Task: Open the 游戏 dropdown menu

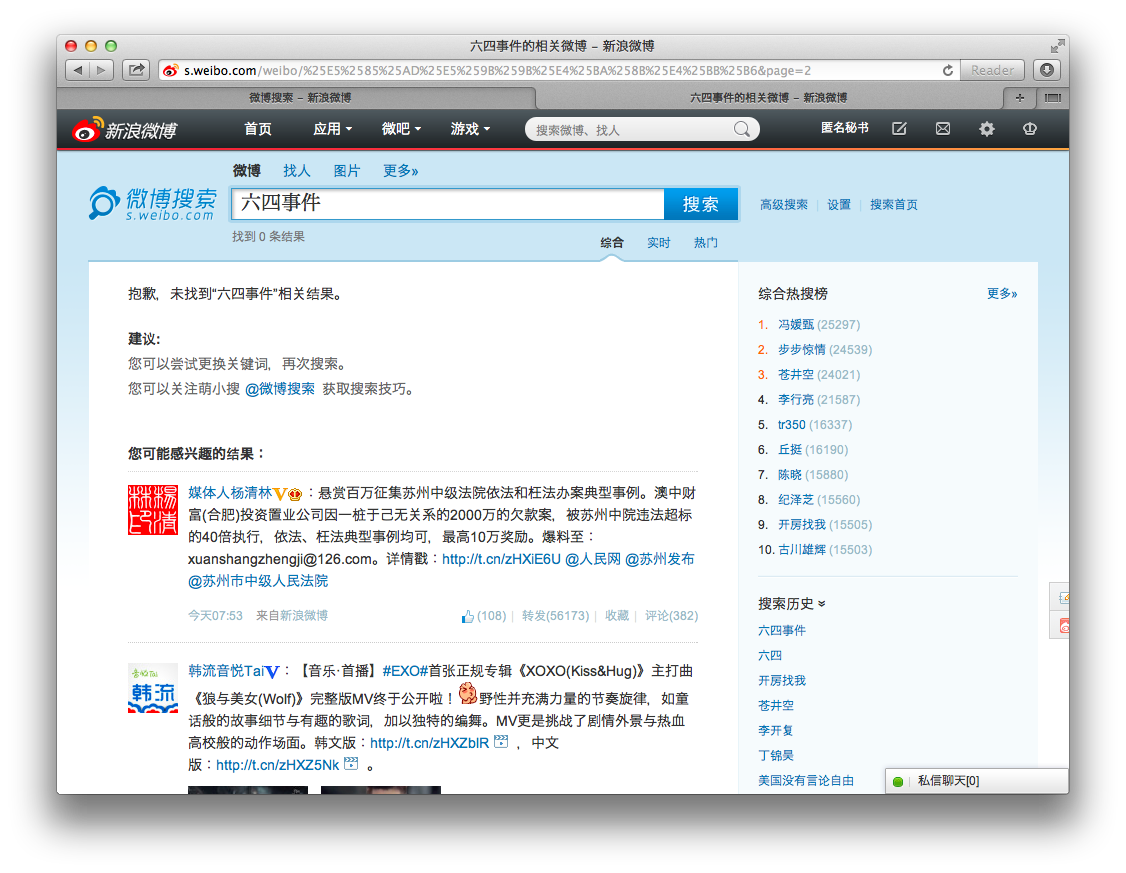Action: 470,129
